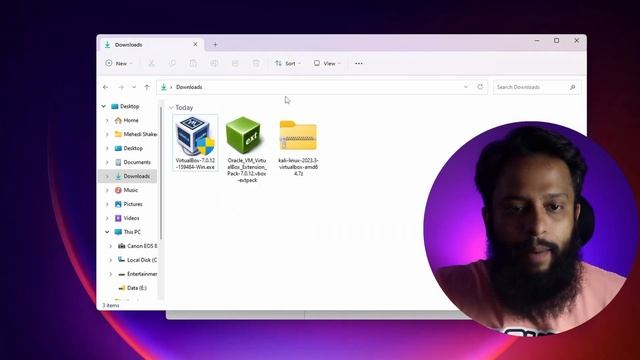
Task: Click the Paste clipboard icon
Action: [x=193, y=63]
